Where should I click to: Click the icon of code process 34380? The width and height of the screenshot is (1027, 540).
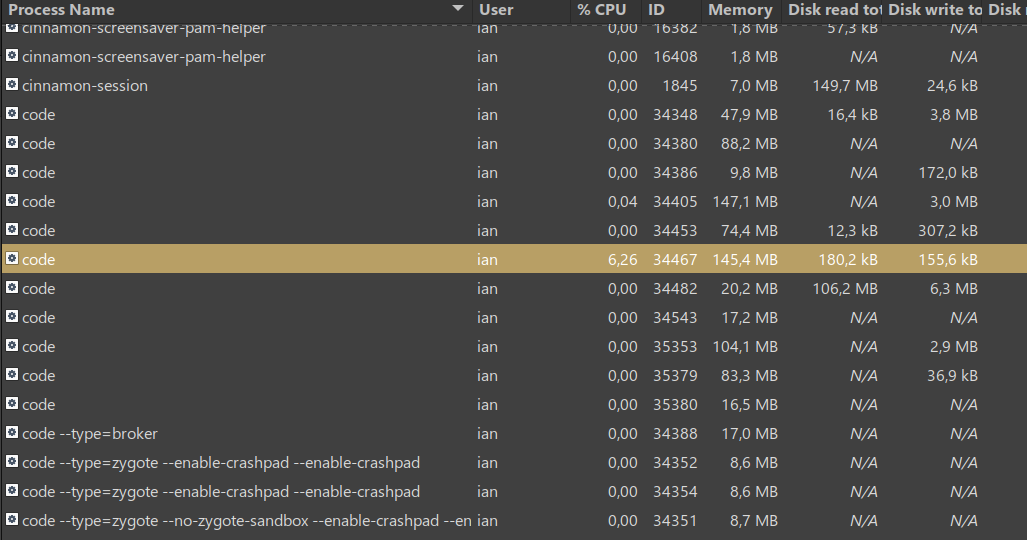point(12,142)
